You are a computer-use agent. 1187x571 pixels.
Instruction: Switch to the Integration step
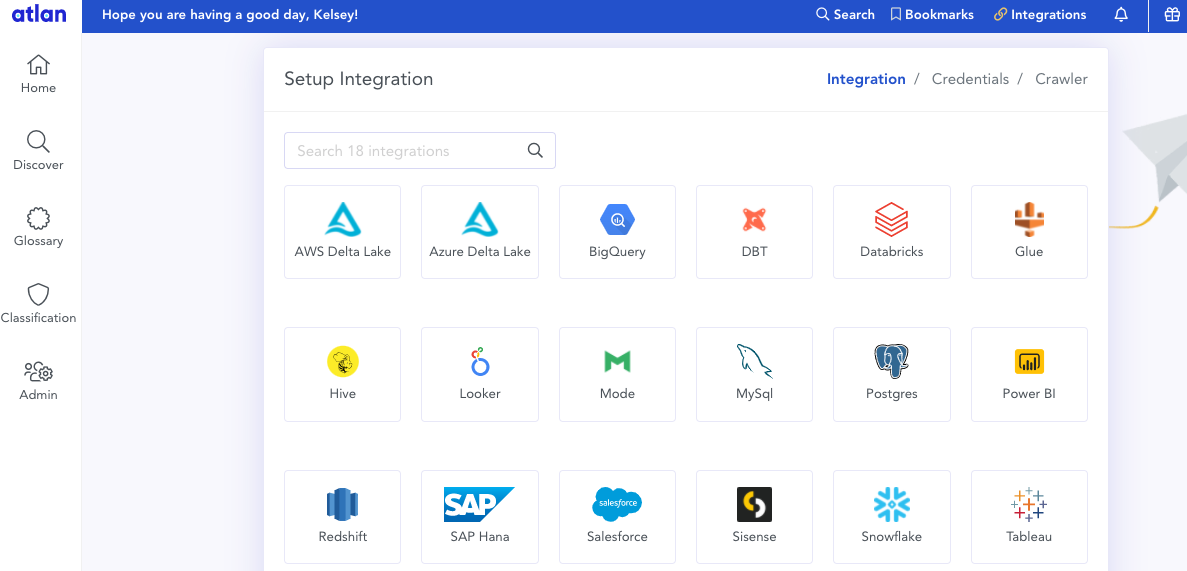pyautogui.click(x=866, y=79)
